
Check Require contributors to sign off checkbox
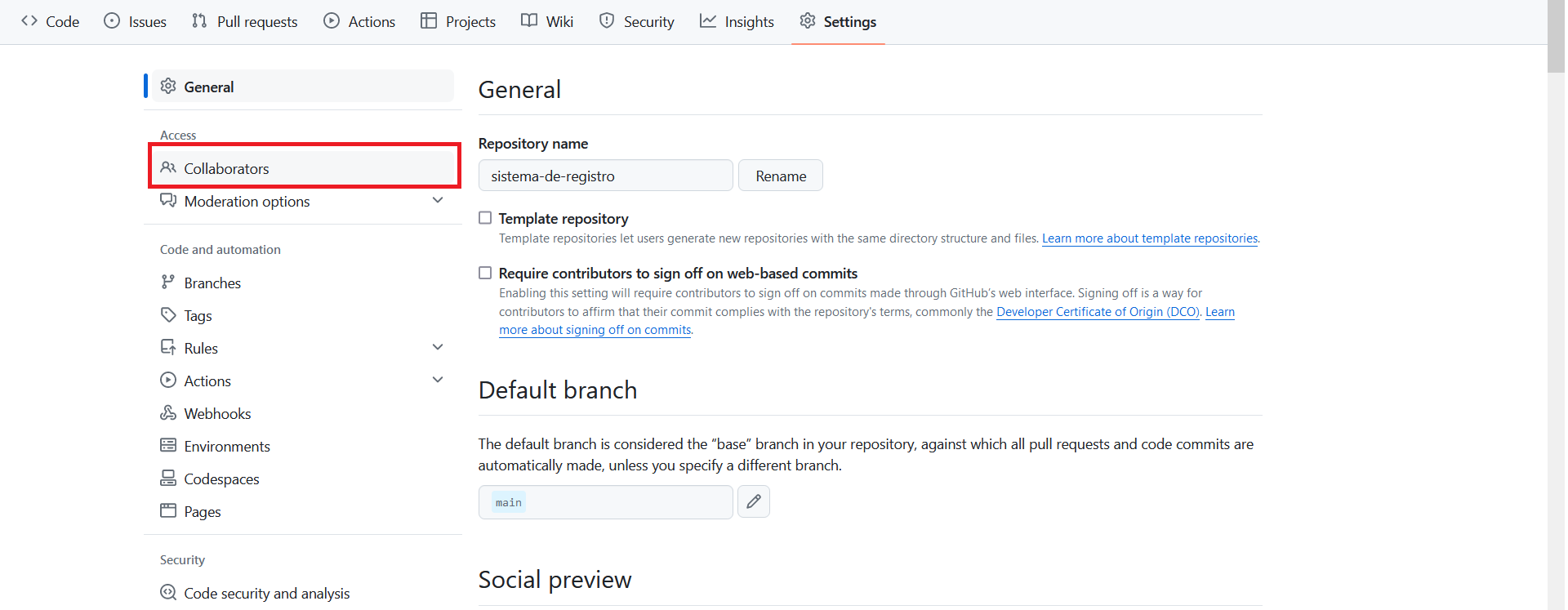(485, 273)
